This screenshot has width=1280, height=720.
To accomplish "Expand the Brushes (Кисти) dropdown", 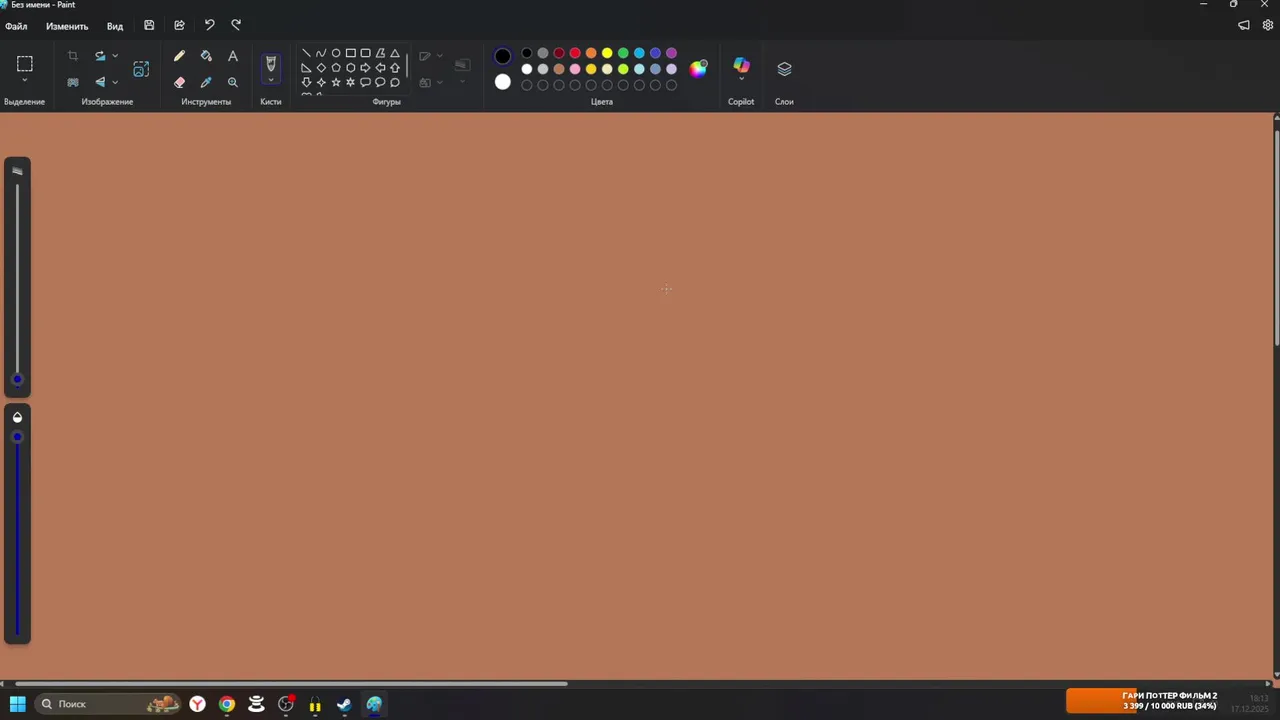I will click(270, 81).
